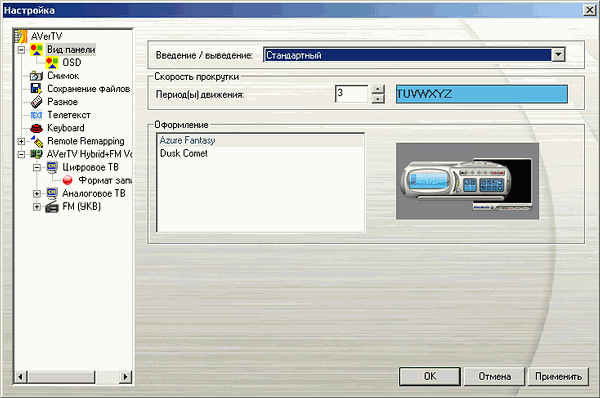Select the FM (УКВ) label
Image resolution: width=600 pixels, height=398 pixels.
[x=82, y=207]
